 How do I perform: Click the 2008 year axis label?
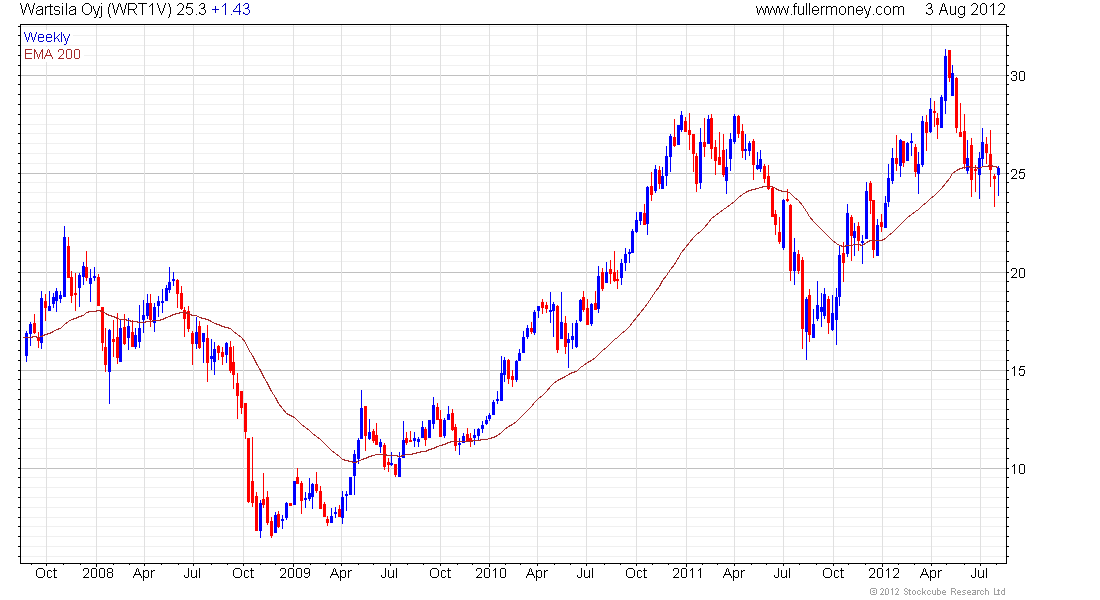point(98,573)
